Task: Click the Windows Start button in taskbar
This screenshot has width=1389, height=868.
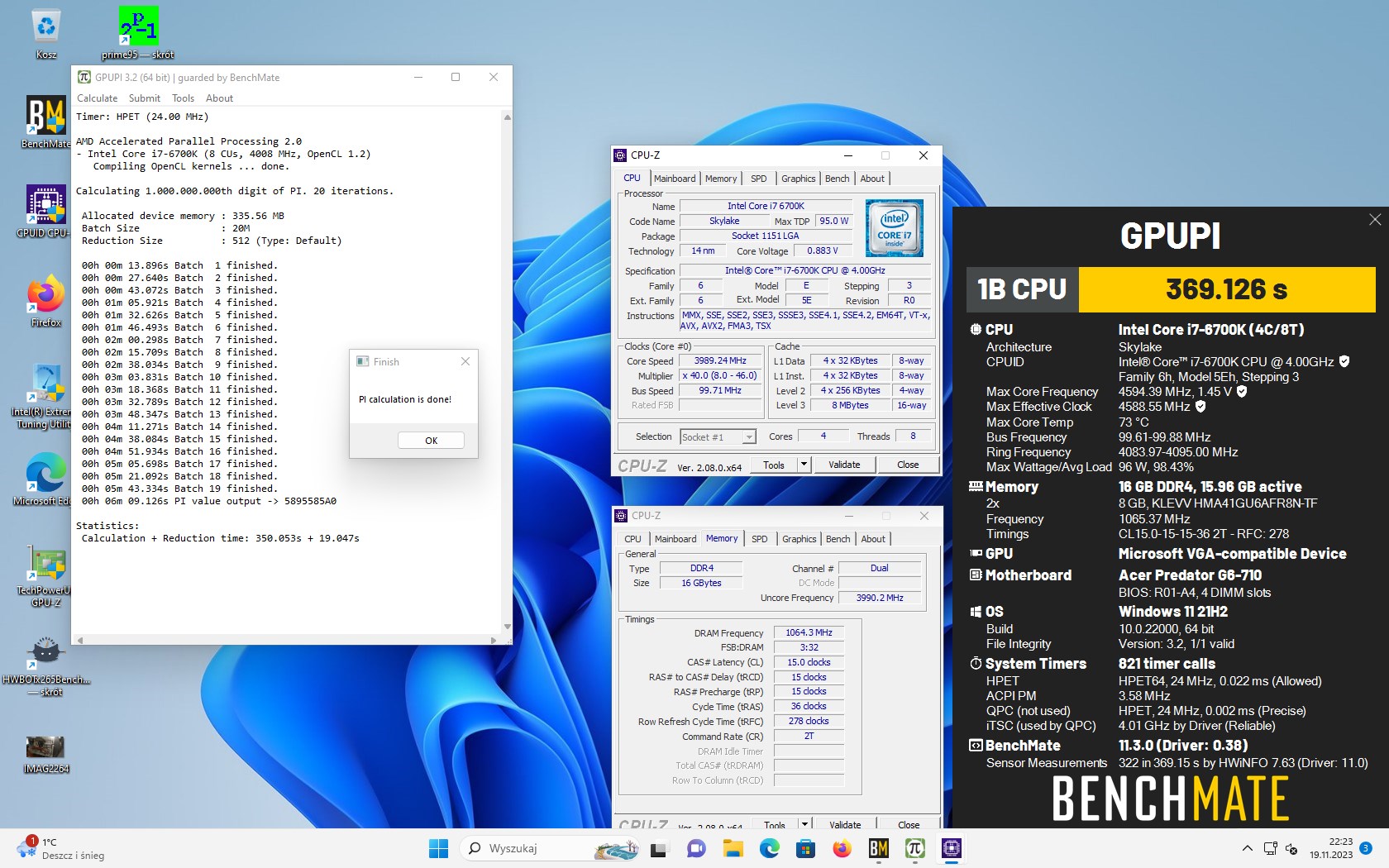Action: point(438,848)
